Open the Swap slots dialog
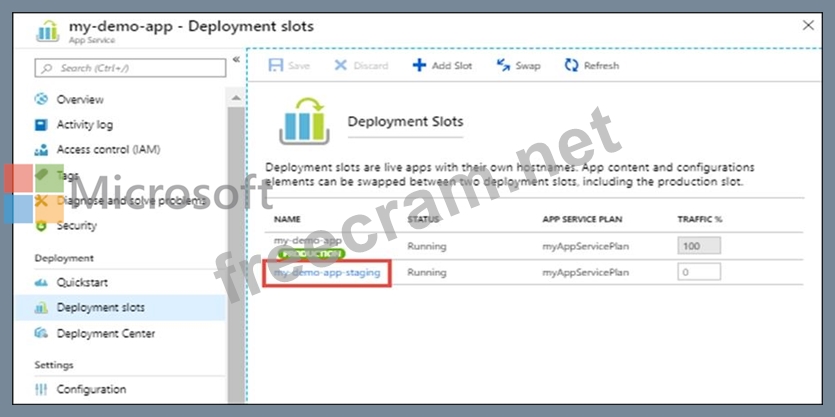This screenshot has width=835, height=417. (x=518, y=66)
